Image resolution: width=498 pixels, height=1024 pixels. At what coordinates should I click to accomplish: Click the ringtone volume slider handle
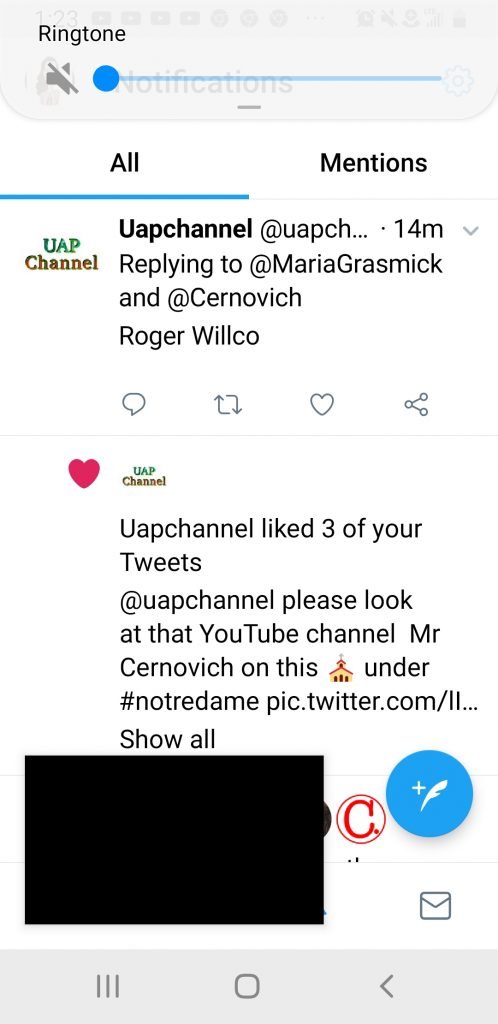(106, 80)
